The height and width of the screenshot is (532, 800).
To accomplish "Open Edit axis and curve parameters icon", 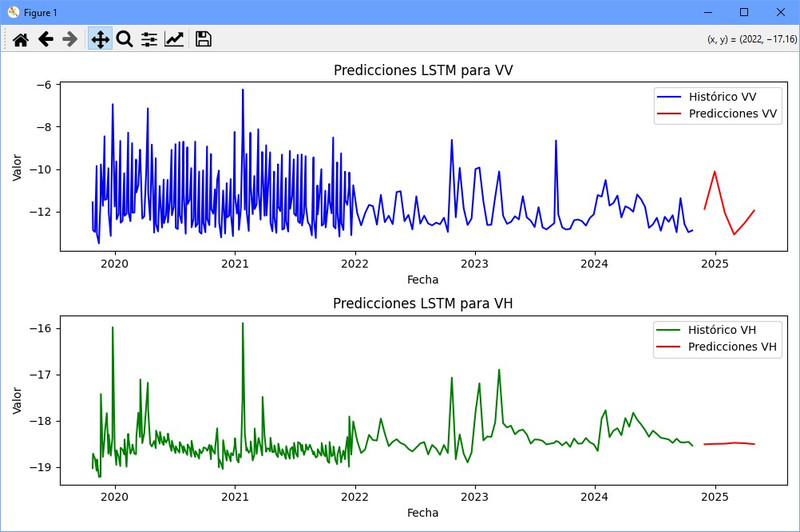I will click(x=174, y=39).
